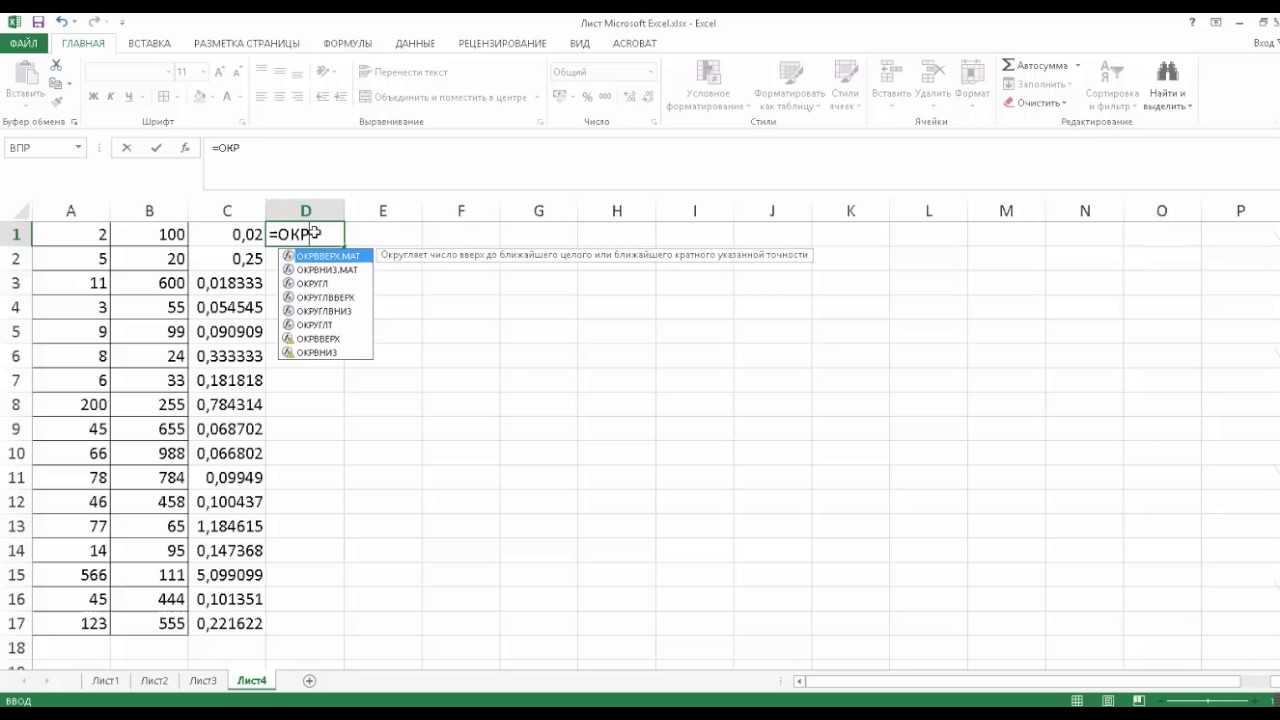Click the Redo arrow icon

point(96,22)
